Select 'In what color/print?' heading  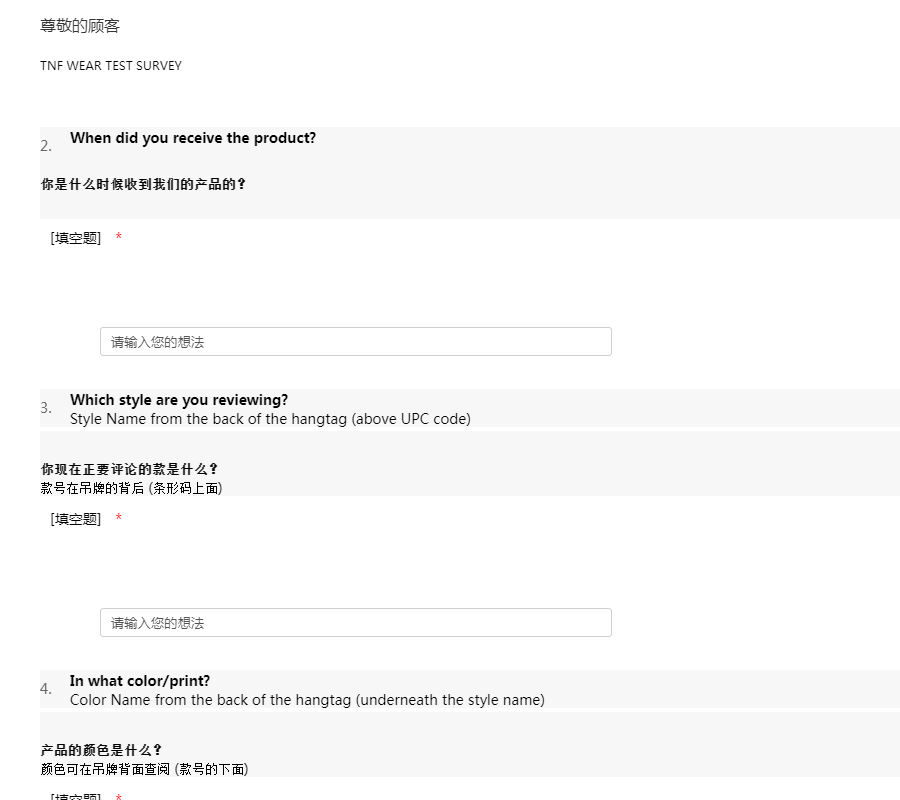[140, 681]
